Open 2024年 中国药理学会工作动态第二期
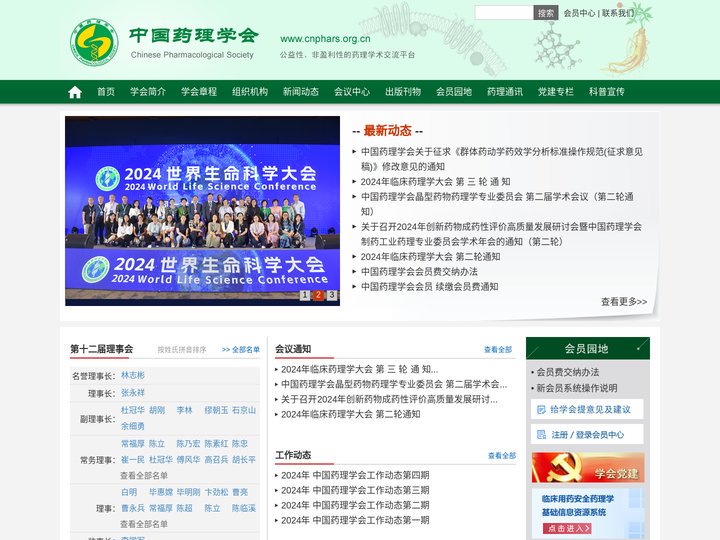 click(x=355, y=505)
